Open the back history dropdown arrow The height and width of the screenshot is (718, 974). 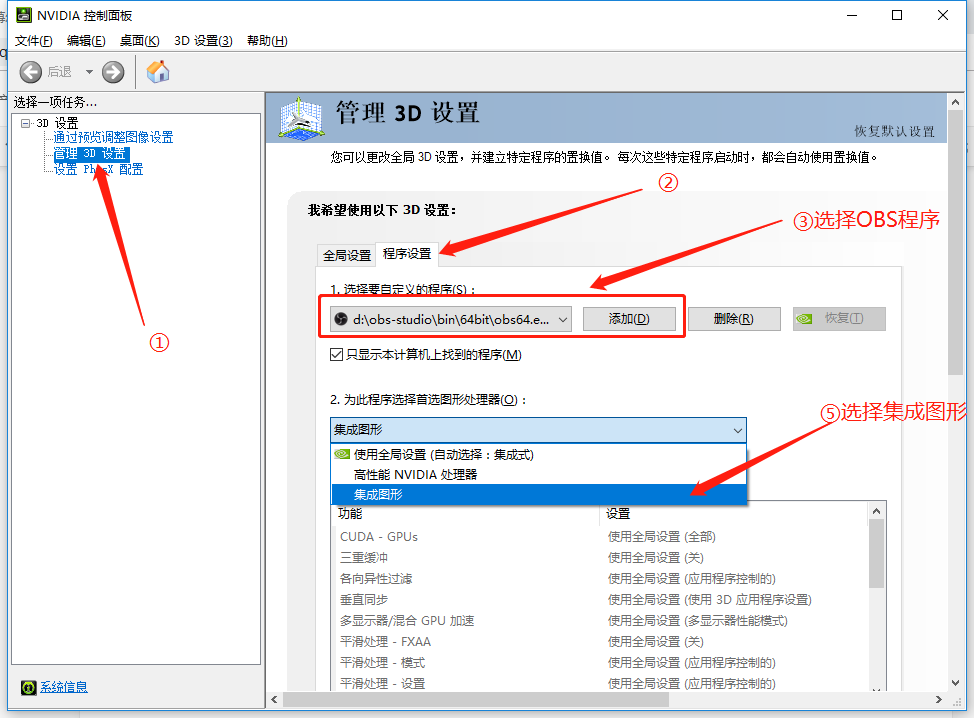tap(89, 72)
